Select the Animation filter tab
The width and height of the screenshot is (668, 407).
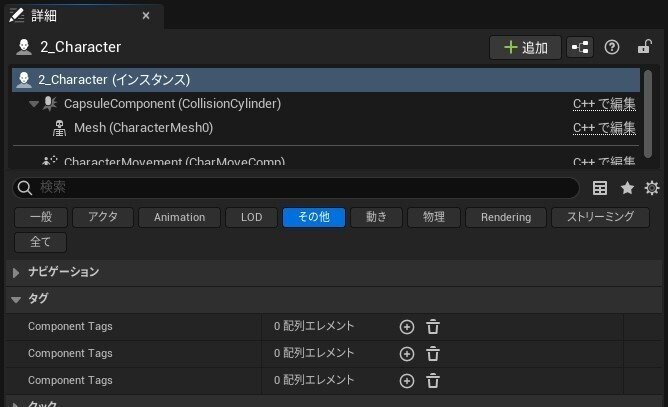pyautogui.click(x=179, y=217)
